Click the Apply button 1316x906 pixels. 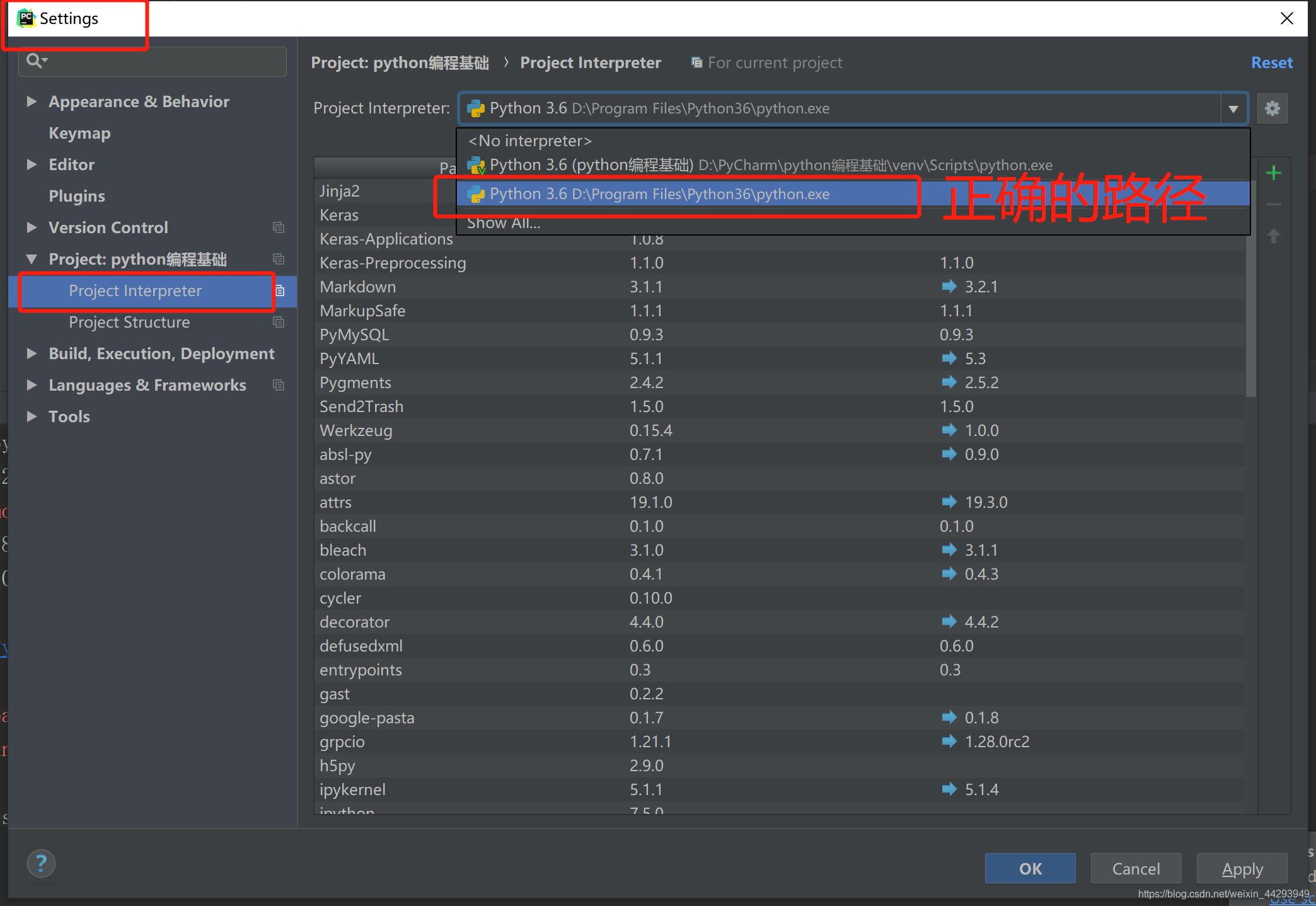pos(1242,868)
